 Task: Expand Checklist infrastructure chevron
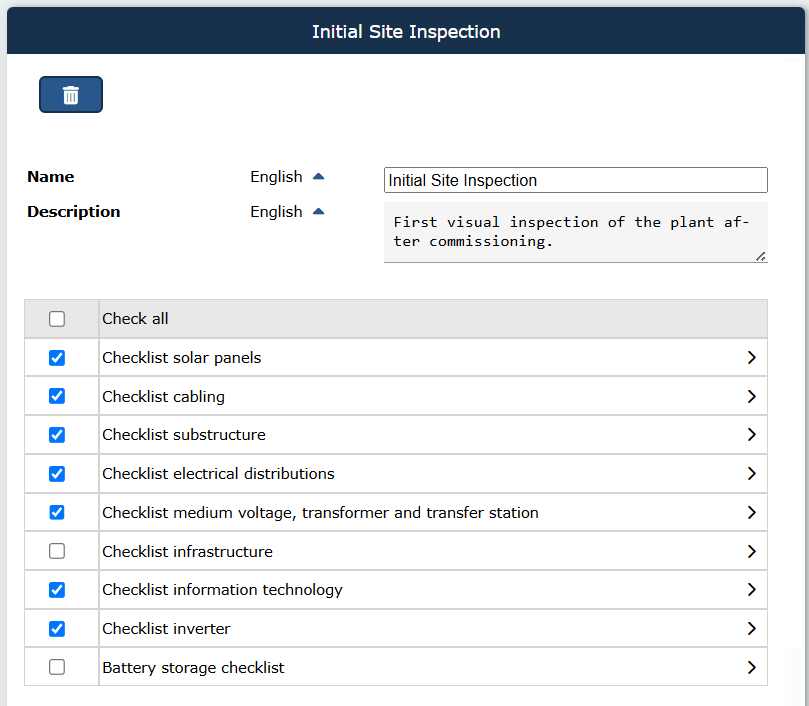pos(752,551)
